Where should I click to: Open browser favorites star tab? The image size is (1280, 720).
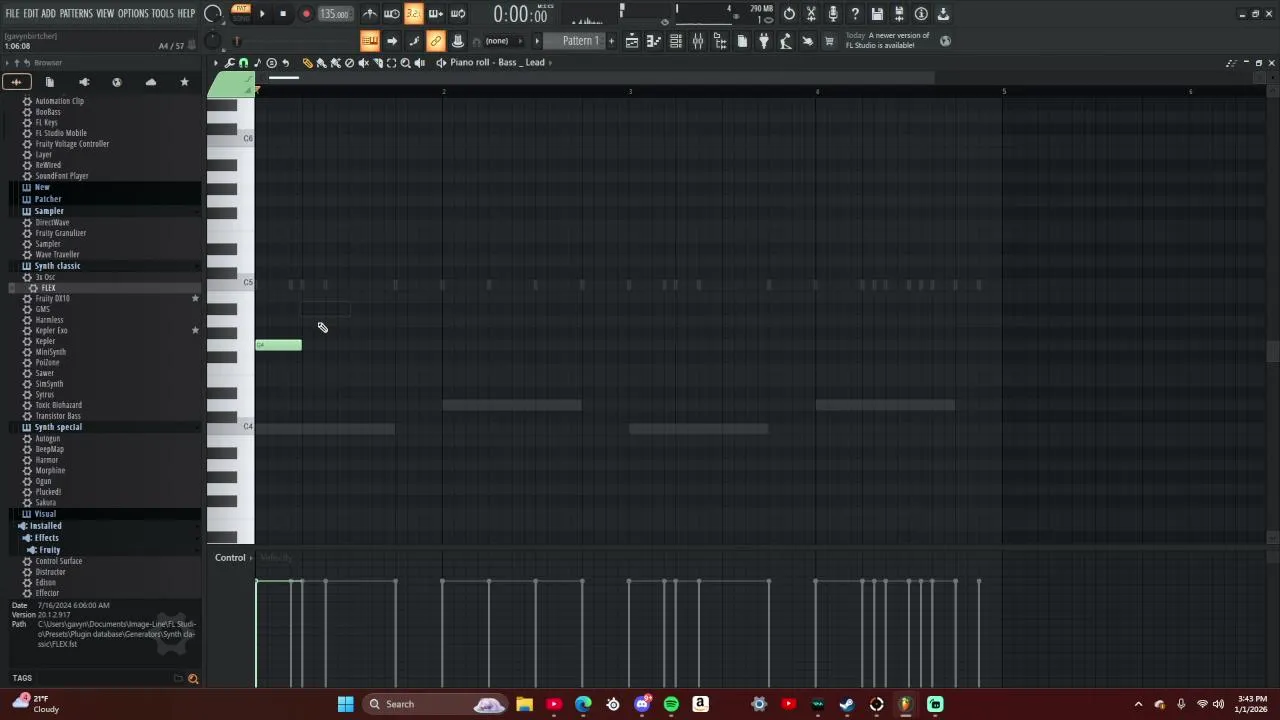(184, 82)
